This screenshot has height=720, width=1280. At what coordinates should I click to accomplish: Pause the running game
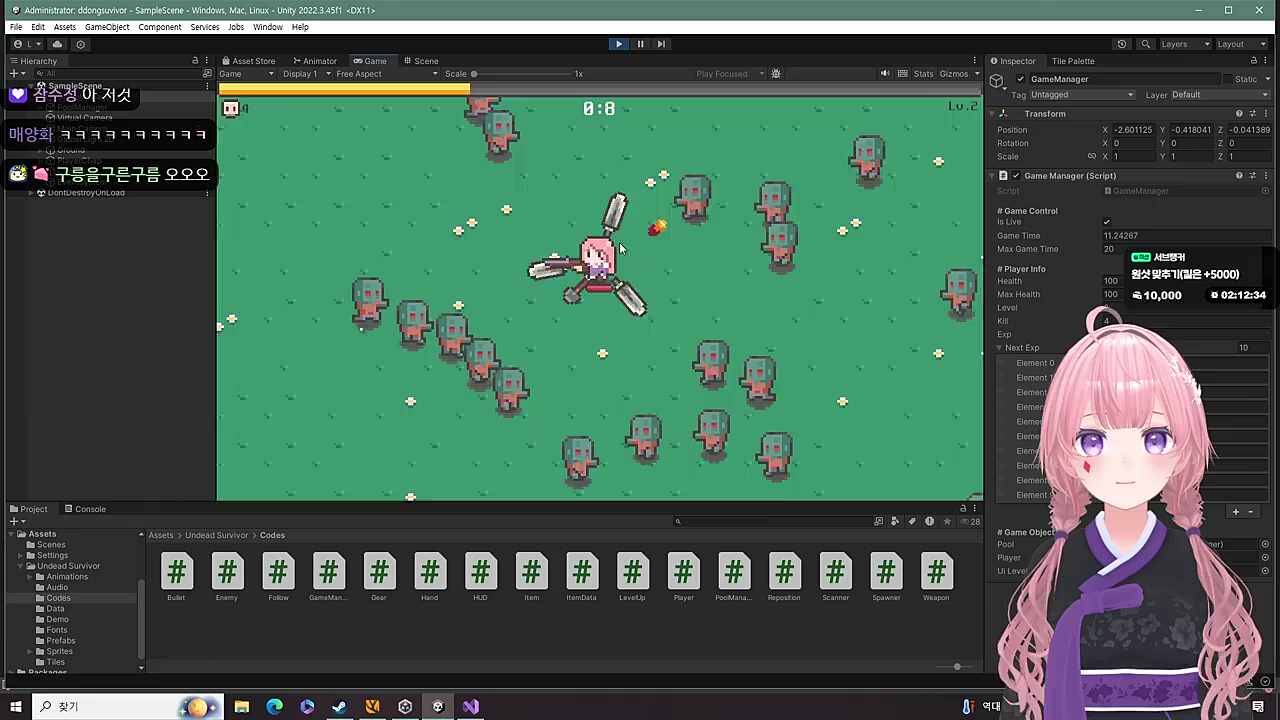click(x=640, y=44)
